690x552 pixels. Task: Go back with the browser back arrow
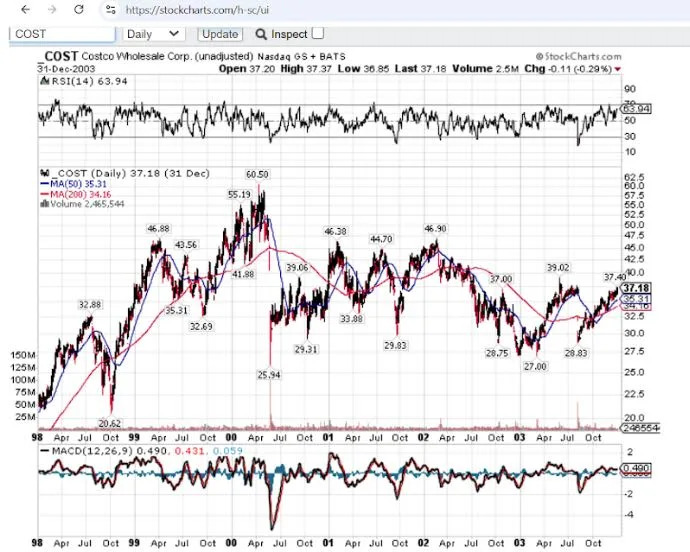click(x=26, y=9)
